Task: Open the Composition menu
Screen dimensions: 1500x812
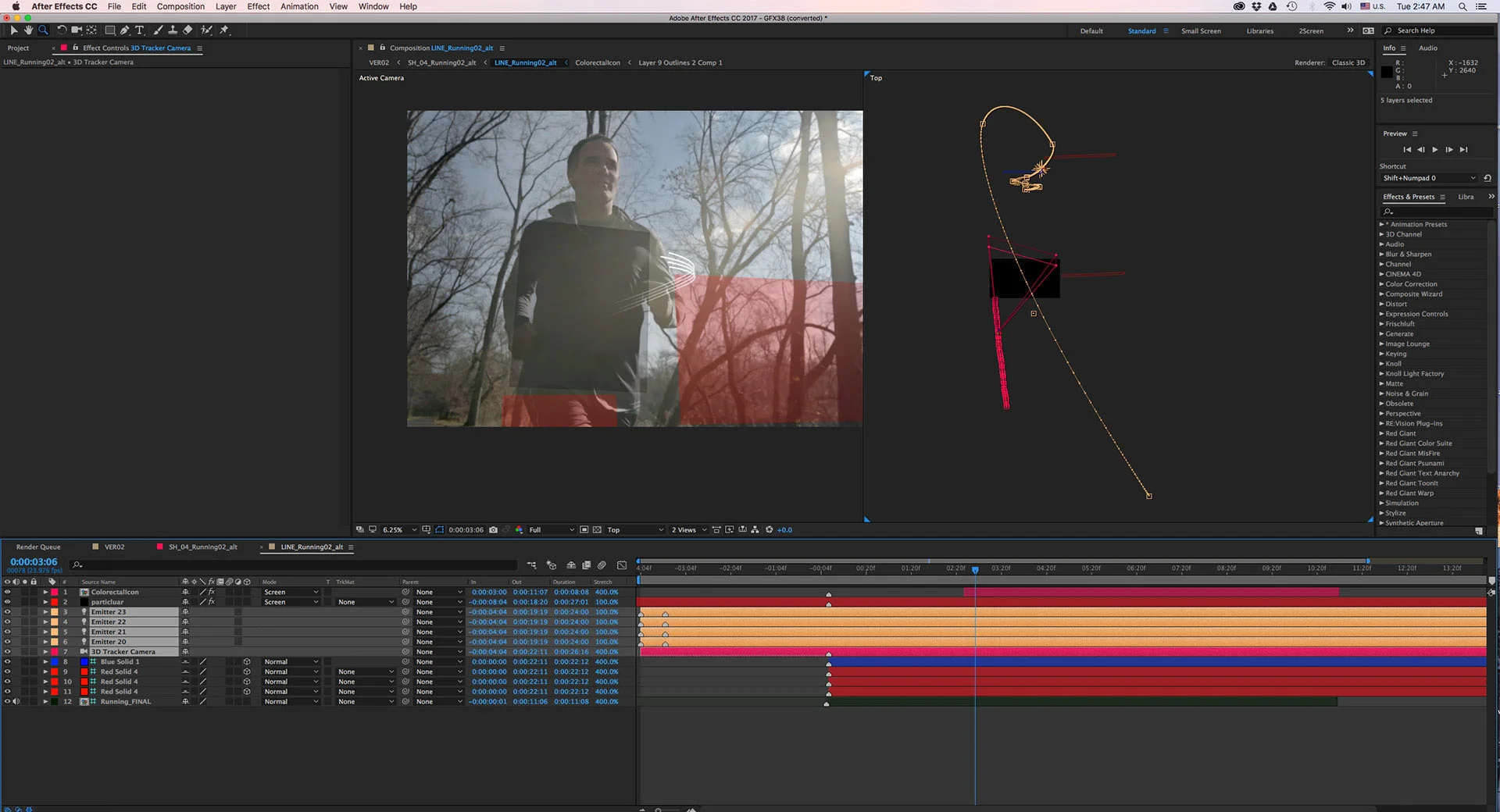Action: [180, 6]
